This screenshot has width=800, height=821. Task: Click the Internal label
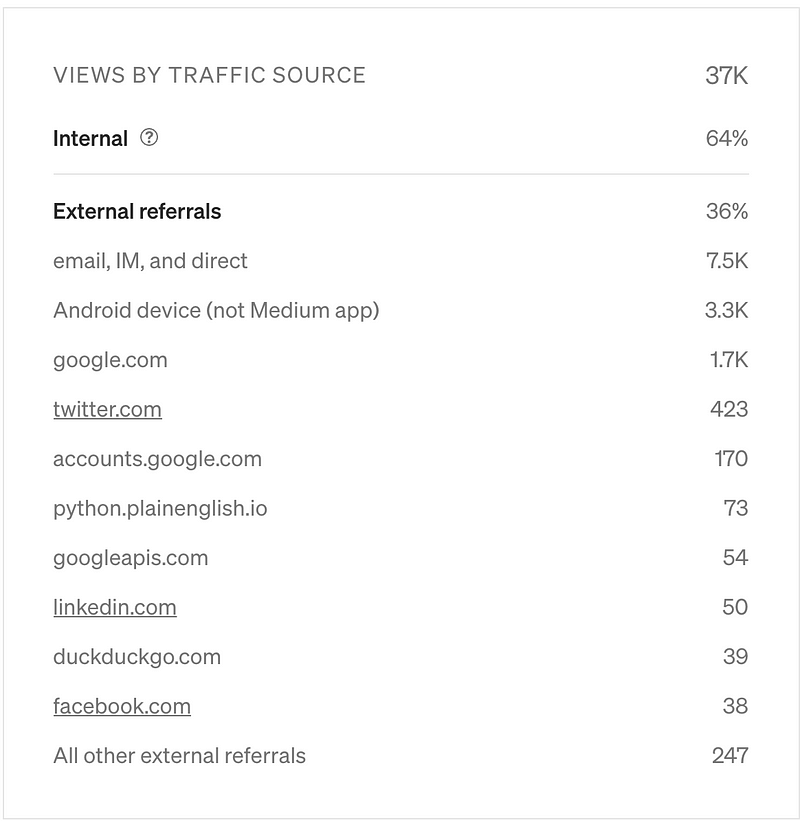90,139
